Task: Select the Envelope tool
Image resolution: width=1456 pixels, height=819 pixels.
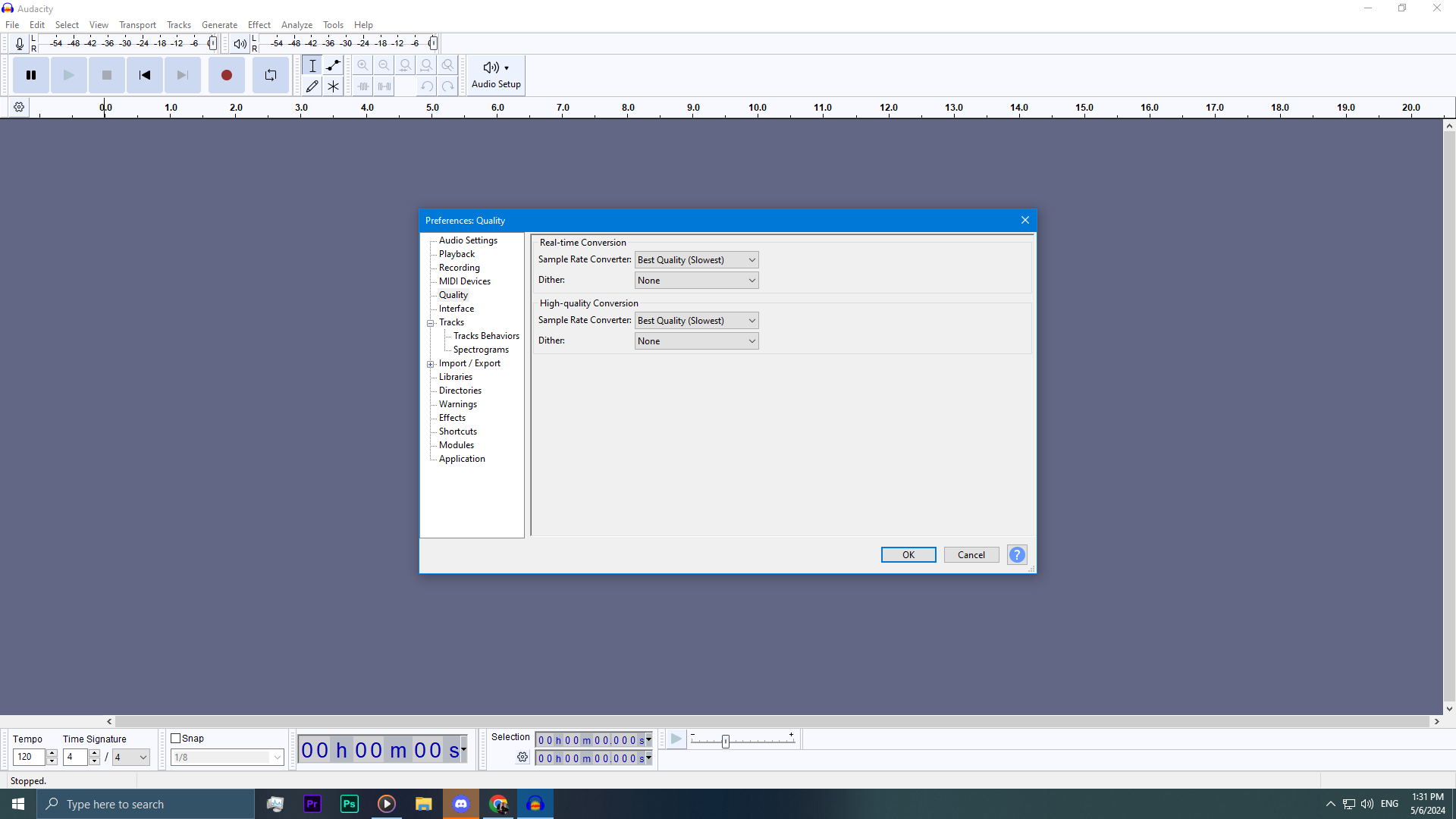Action: [333, 65]
